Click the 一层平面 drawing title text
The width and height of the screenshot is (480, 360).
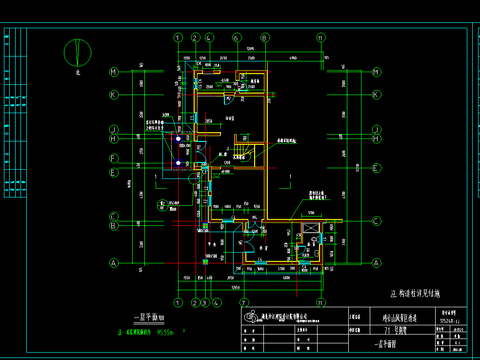pos(149,318)
